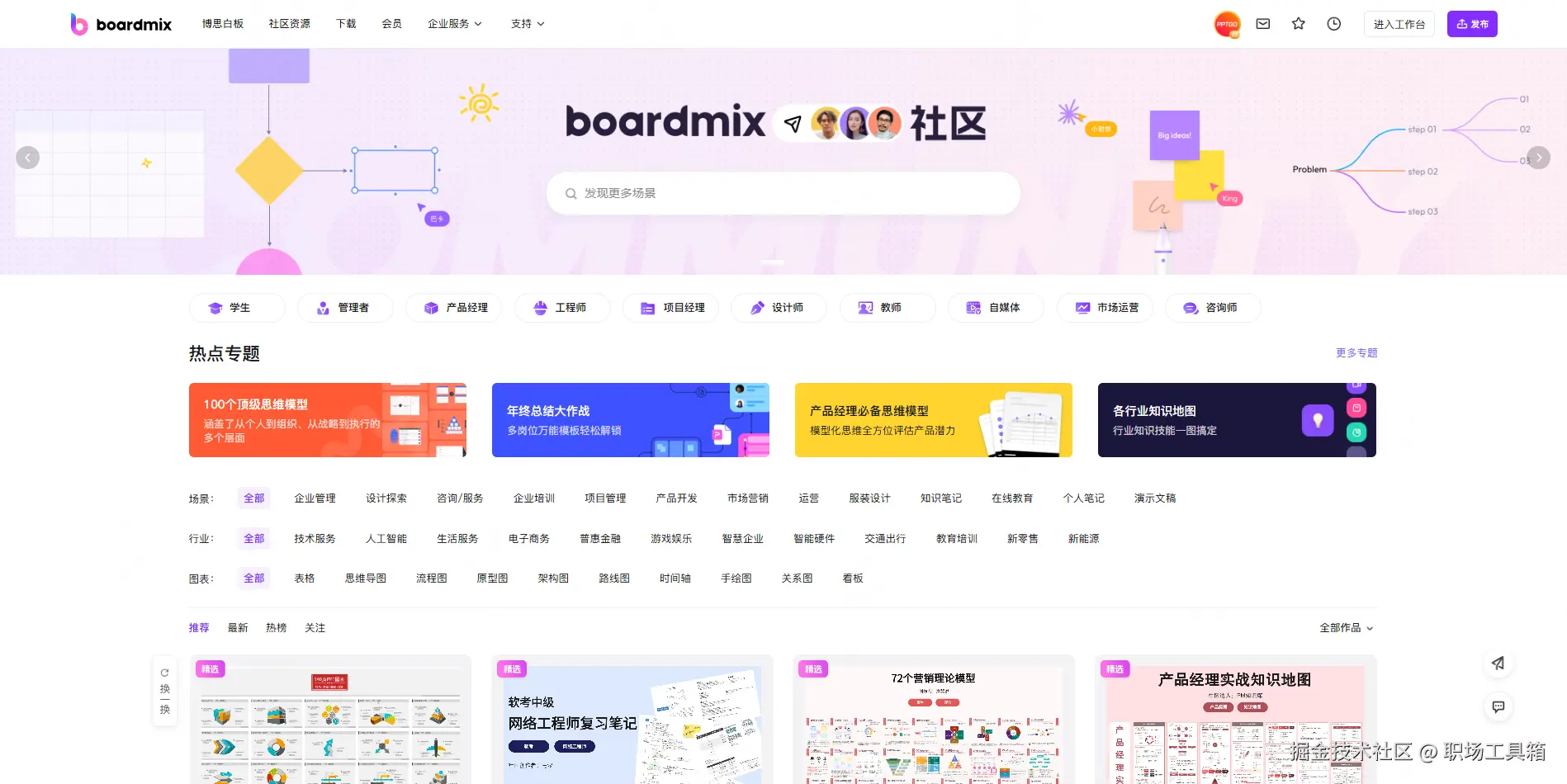
Task: Click the 进入工作台 button
Action: coord(1399,24)
